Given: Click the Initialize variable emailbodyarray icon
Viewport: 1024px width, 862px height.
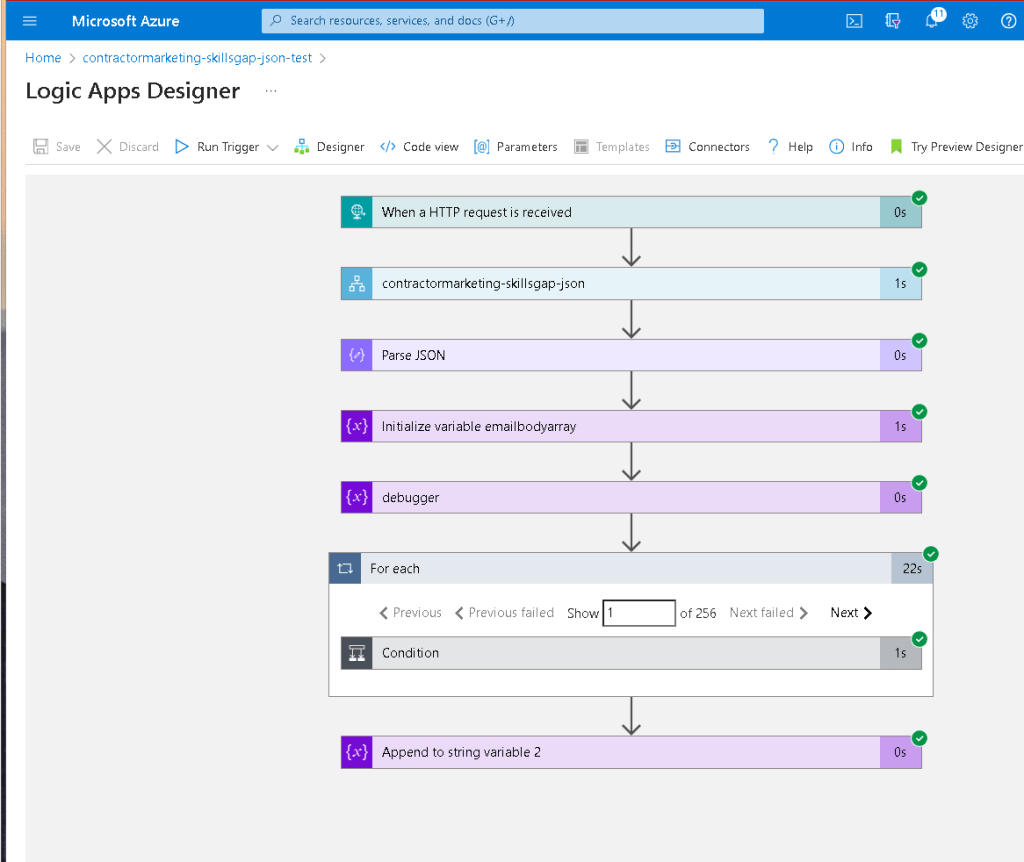Looking at the screenshot, I should [x=357, y=426].
